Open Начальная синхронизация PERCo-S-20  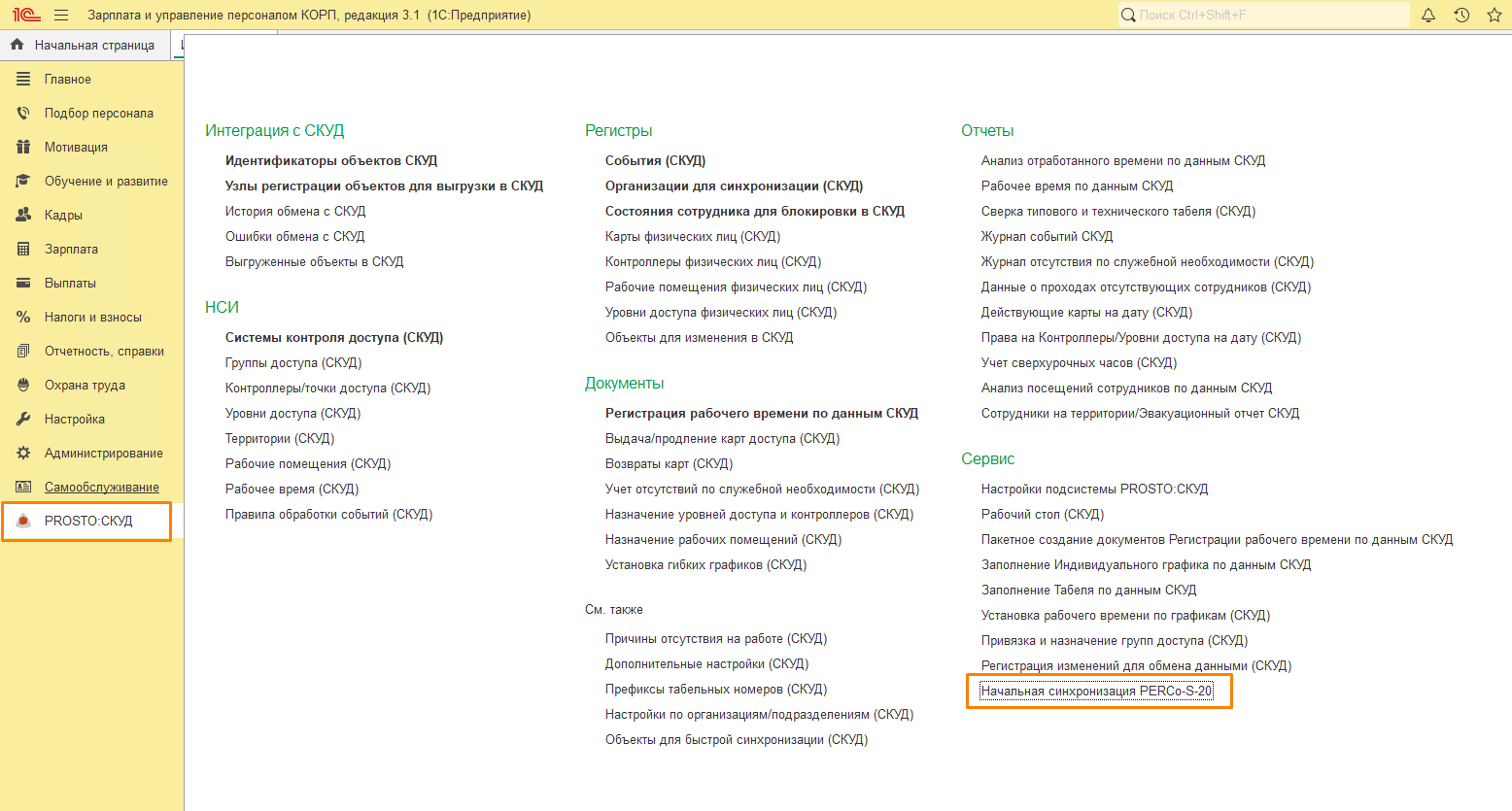pos(1096,692)
